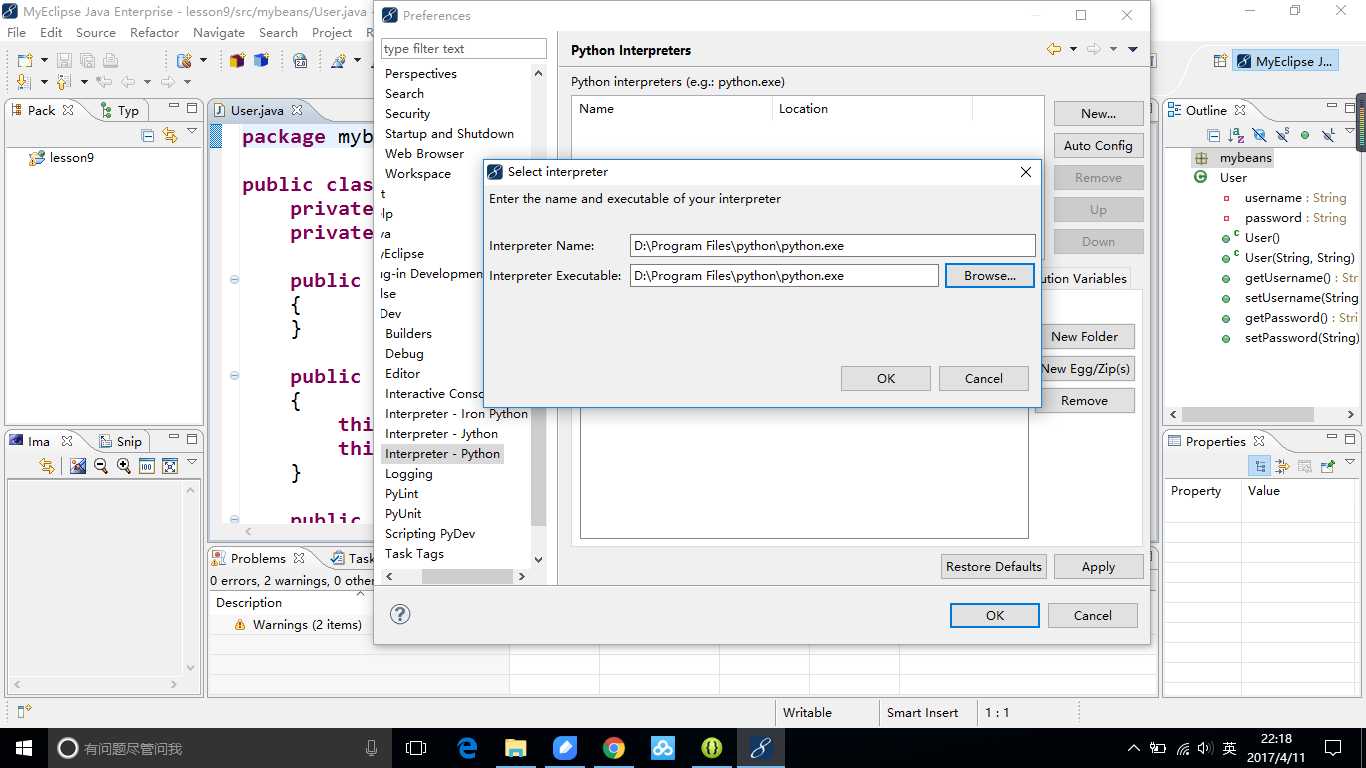The width and height of the screenshot is (1366, 768).
Task: Open the Next Annotation dropdown arrow
Action: click(x=44, y=82)
